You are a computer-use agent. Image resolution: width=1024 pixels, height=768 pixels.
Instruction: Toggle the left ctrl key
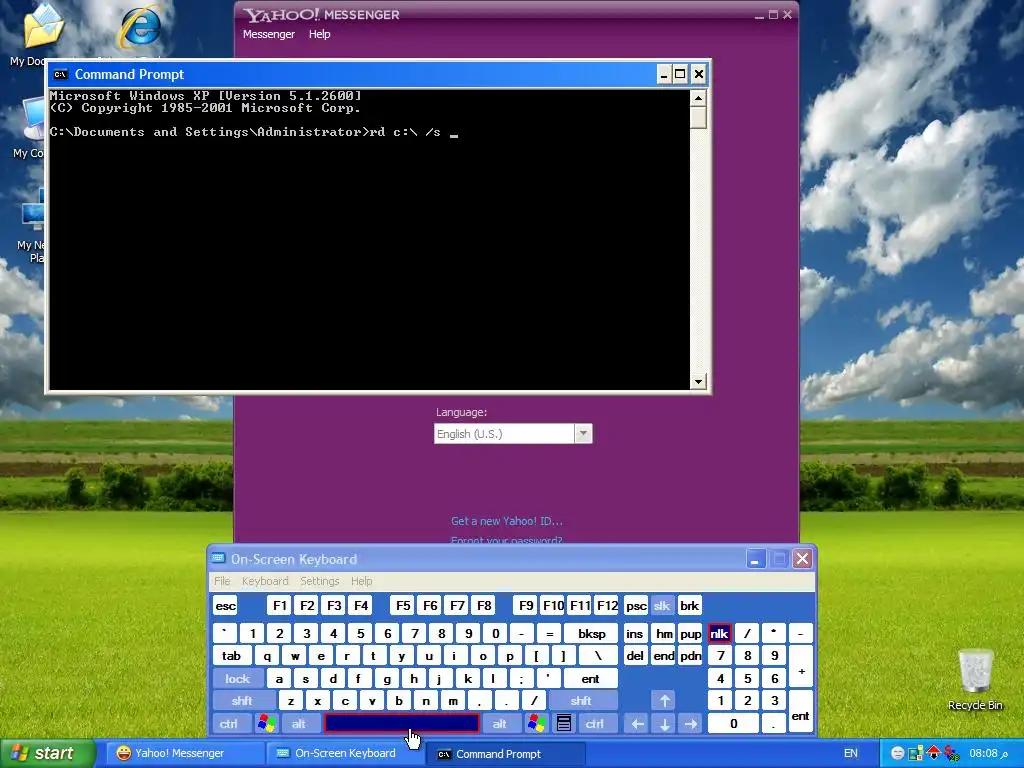229,724
